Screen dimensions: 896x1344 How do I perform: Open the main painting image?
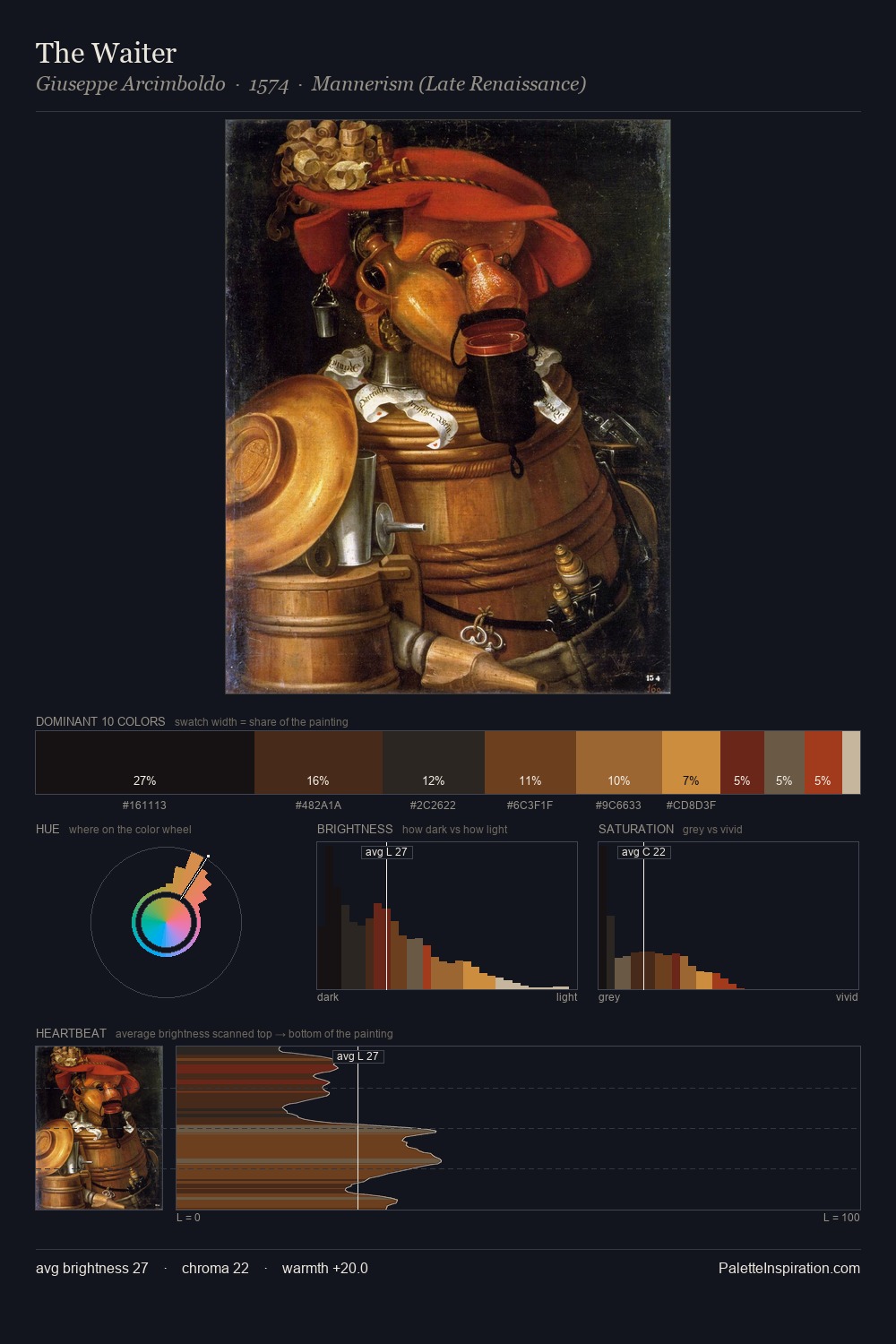pyautogui.click(x=448, y=407)
